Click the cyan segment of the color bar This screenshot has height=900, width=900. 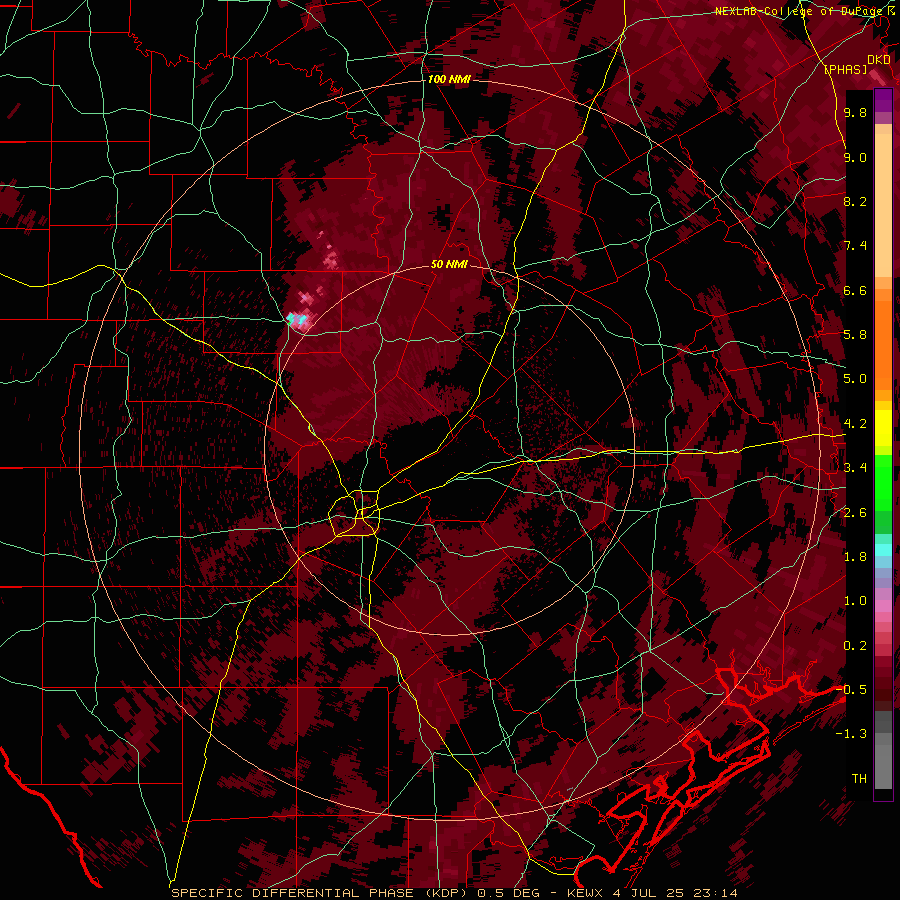(x=883, y=550)
